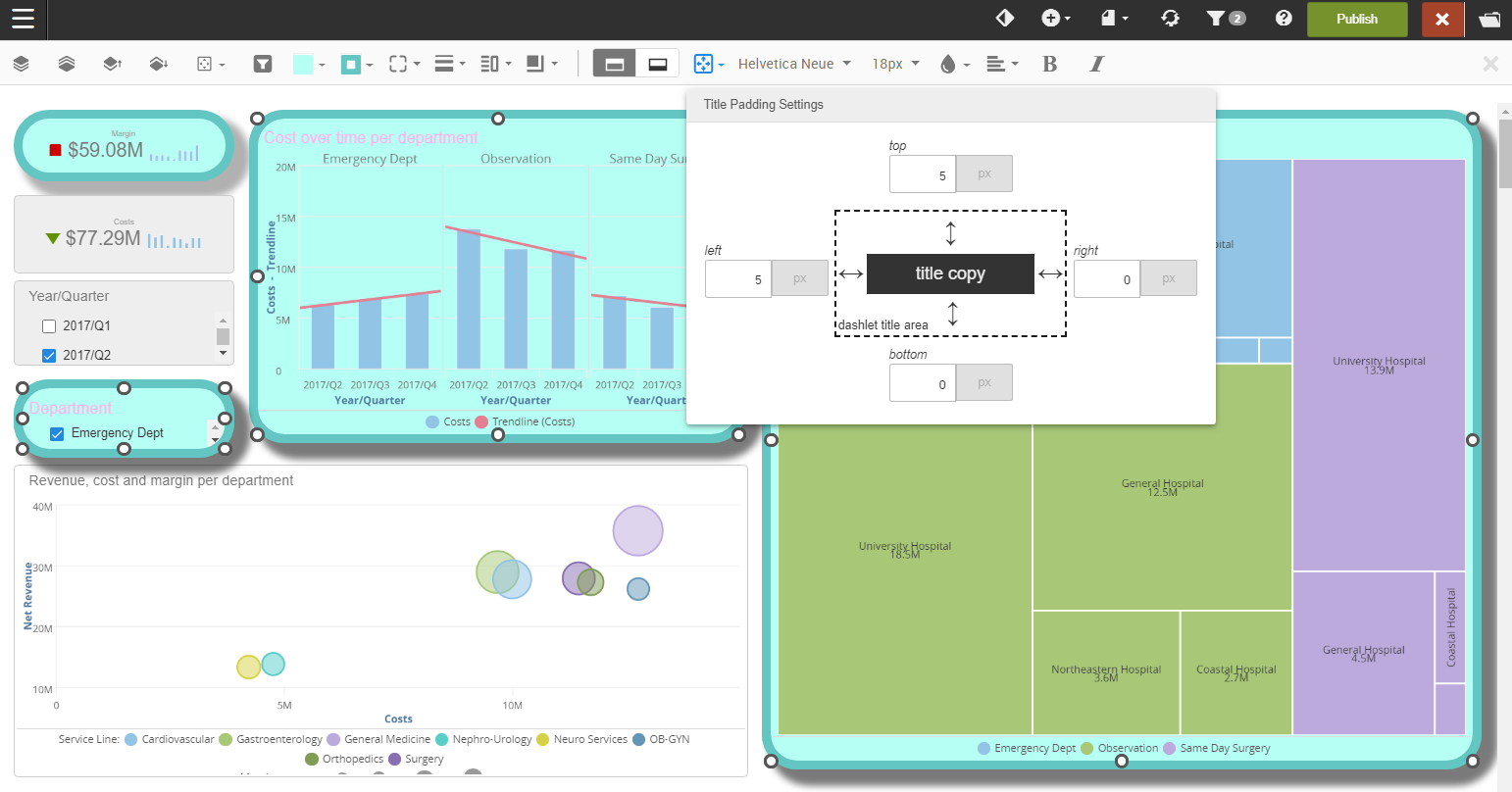Uncheck the Emergency Dept checkbox
Image resolution: width=1512 pixels, height=792 pixels.
[x=57, y=433]
